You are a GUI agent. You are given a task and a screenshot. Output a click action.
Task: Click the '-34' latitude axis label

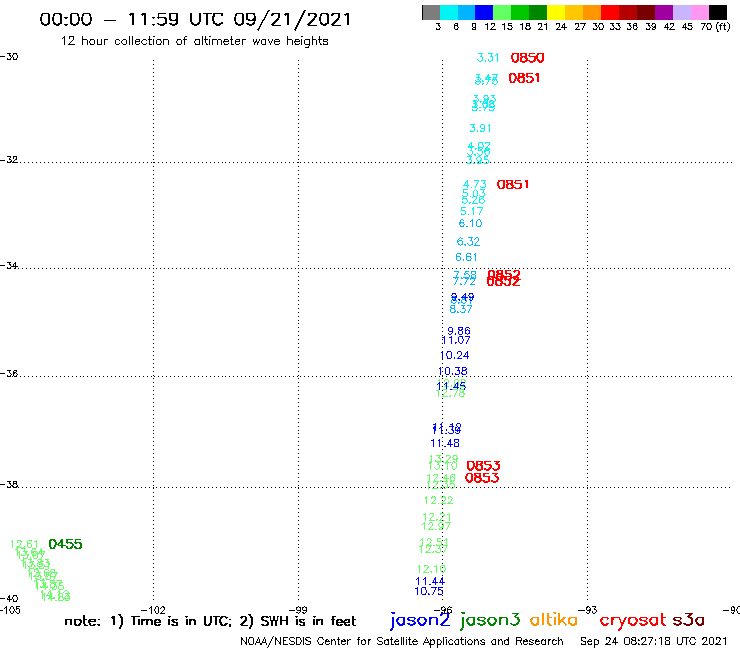point(9,265)
